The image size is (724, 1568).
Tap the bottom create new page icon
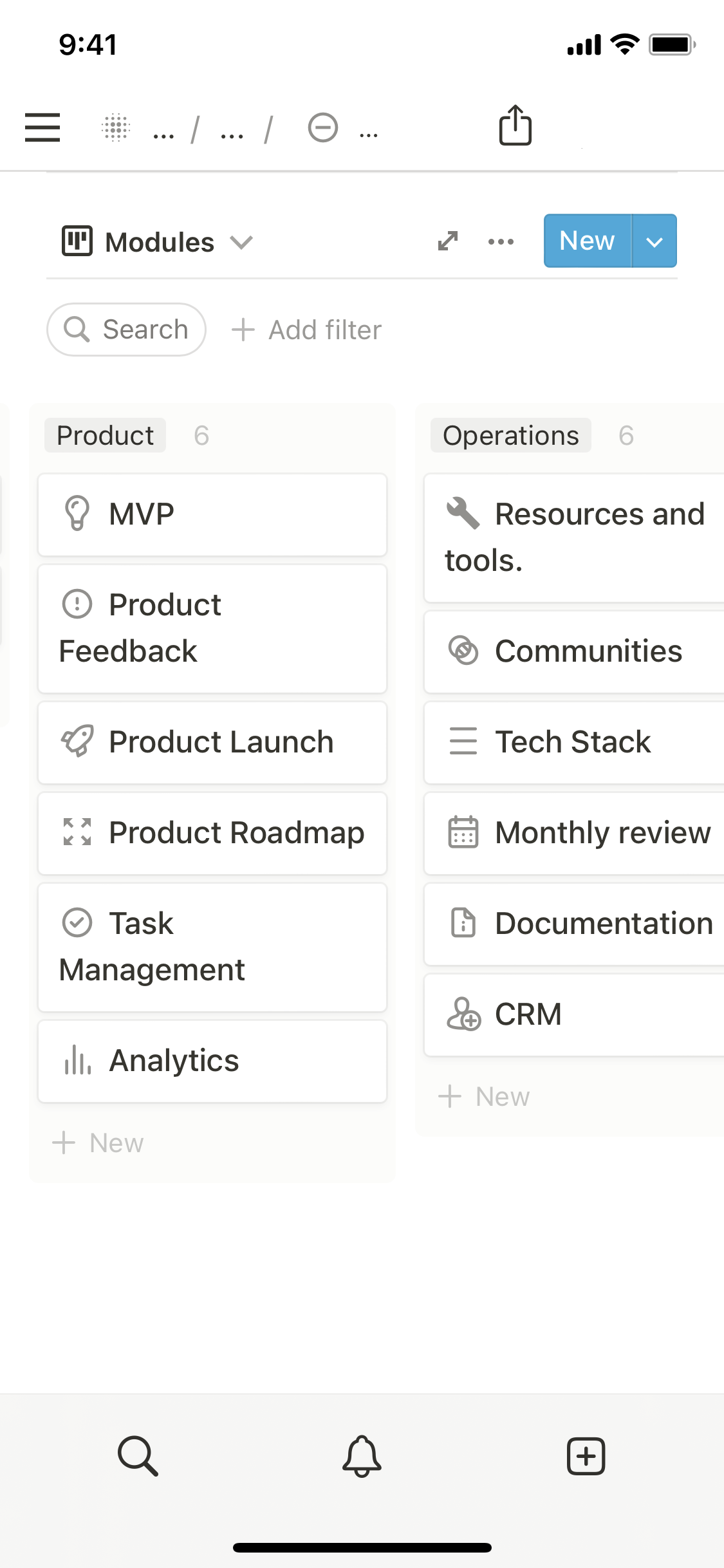click(x=586, y=1455)
